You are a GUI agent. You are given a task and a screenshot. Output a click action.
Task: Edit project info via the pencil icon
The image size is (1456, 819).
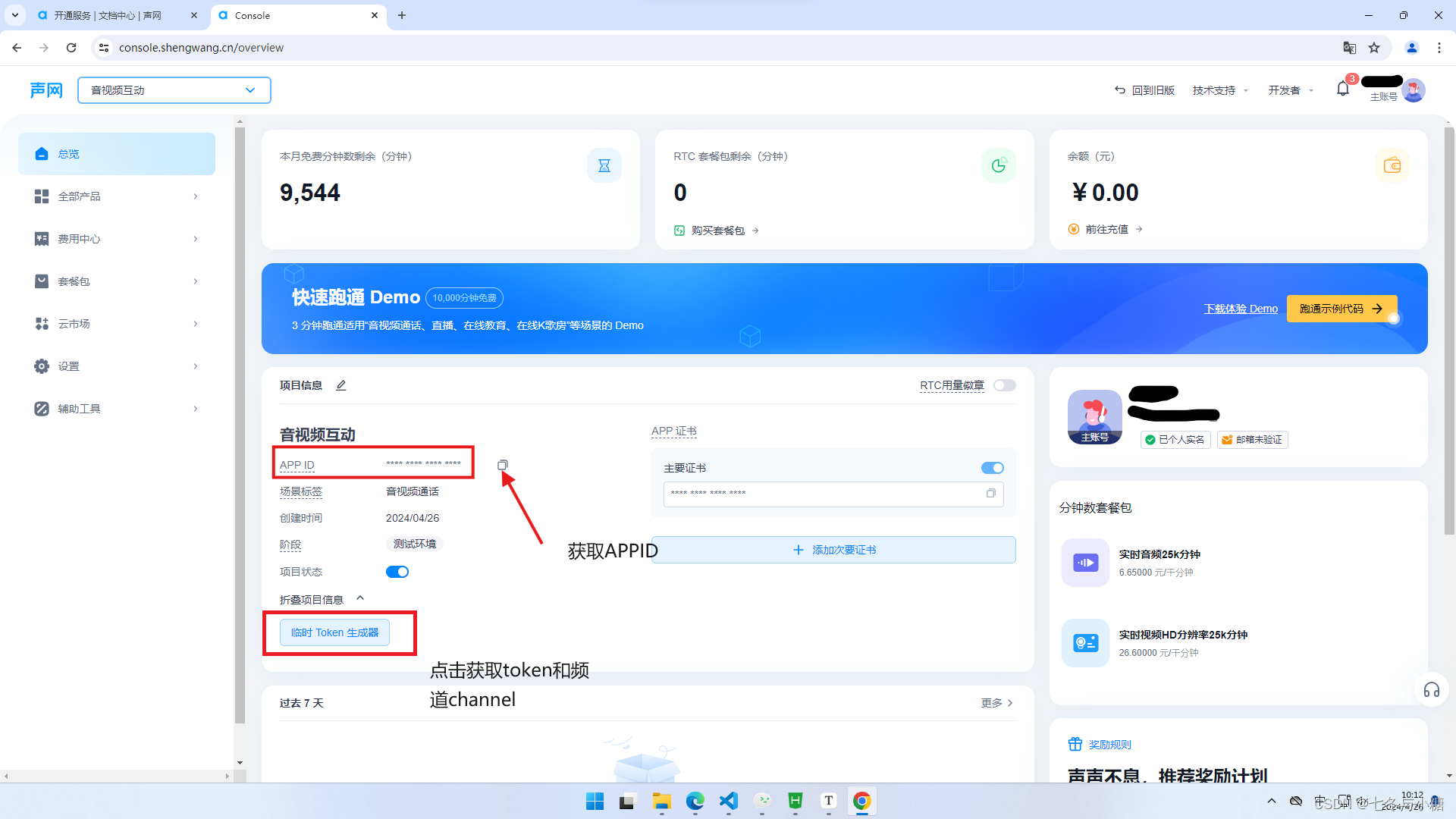[x=341, y=385]
